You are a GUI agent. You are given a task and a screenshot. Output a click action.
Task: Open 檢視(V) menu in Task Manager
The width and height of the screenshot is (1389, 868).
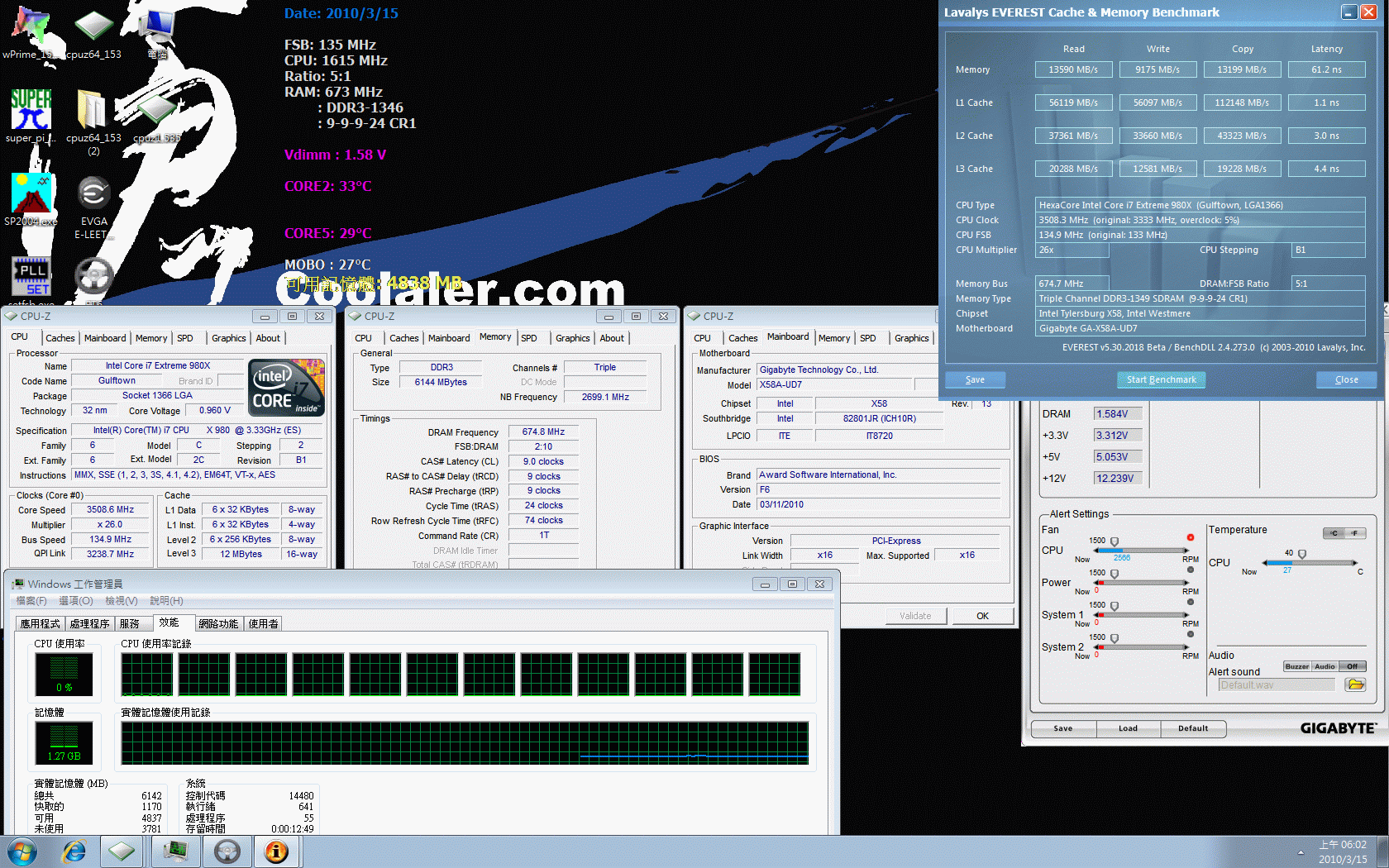pyautogui.click(x=122, y=601)
